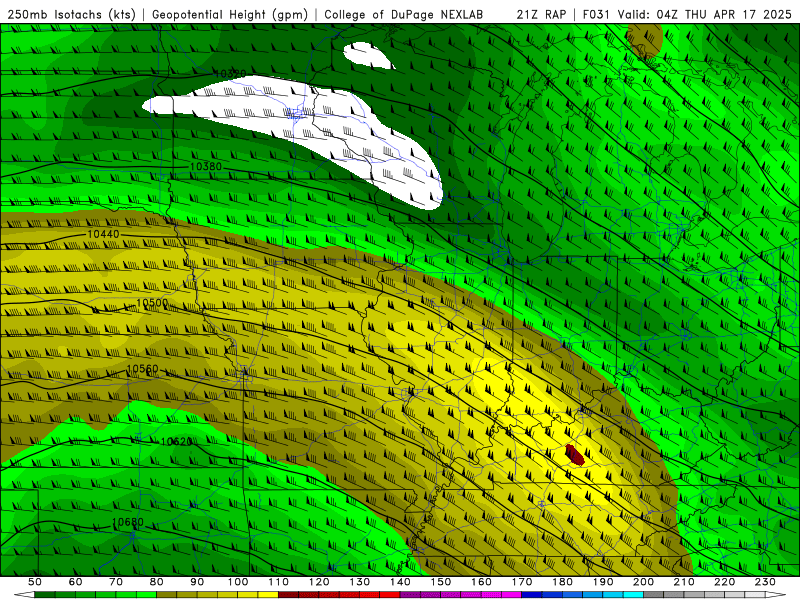Click the 110 value on the color scale
The width and height of the screenshot is (800, 600).
pyautogui.click(x=279, y=582)
